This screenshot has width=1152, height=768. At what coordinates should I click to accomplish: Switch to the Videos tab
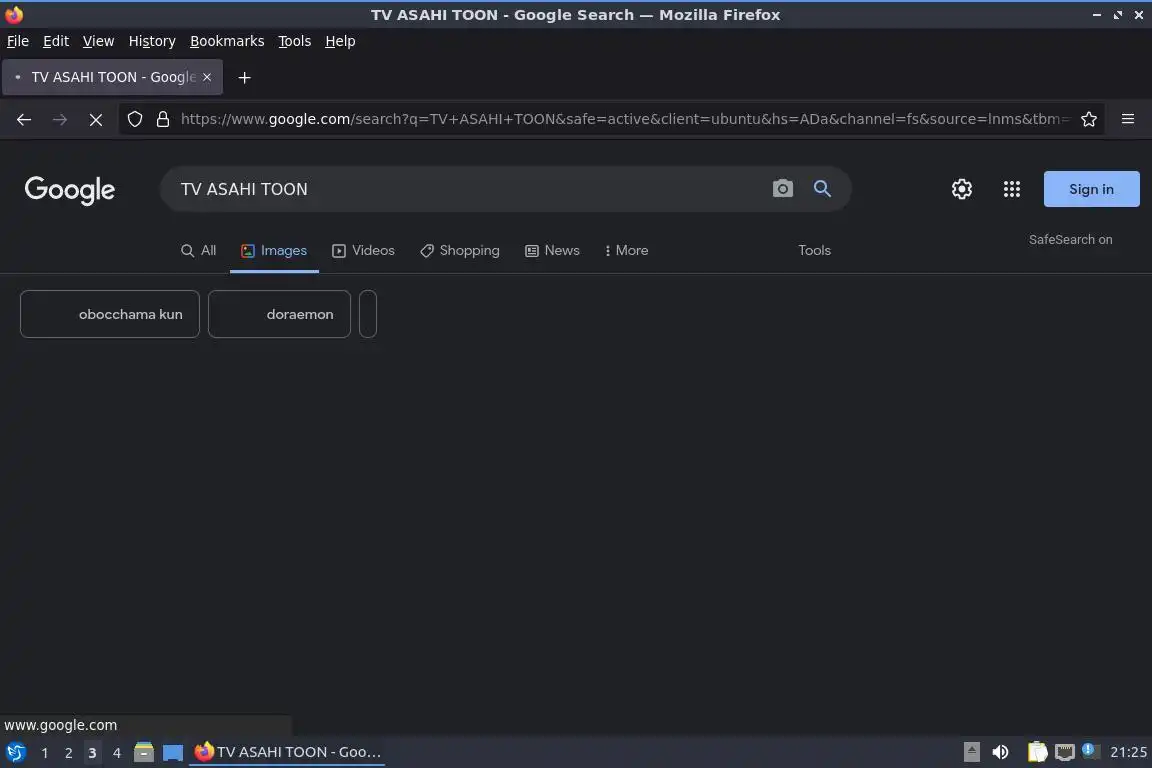pyautogui.click(x=363, y=251)
